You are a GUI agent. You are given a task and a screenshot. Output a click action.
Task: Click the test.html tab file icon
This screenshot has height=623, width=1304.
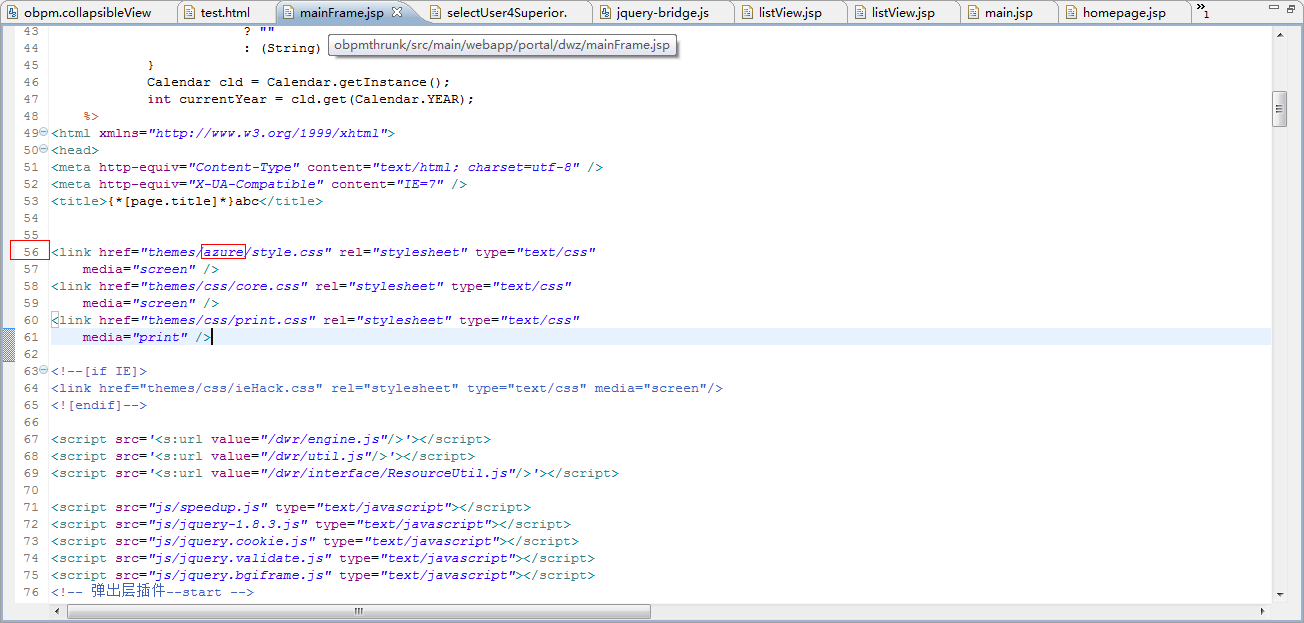tap(189, 13)
